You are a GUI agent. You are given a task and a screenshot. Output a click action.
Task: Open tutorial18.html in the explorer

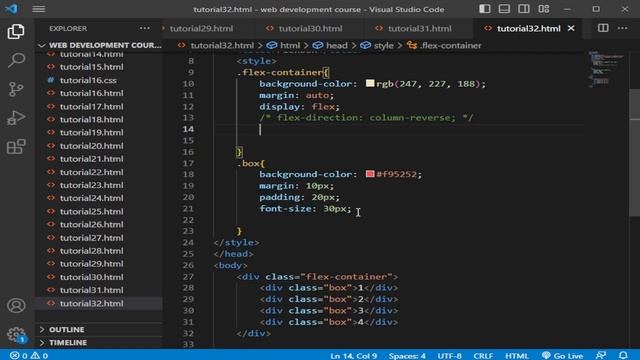pos(99,119)
